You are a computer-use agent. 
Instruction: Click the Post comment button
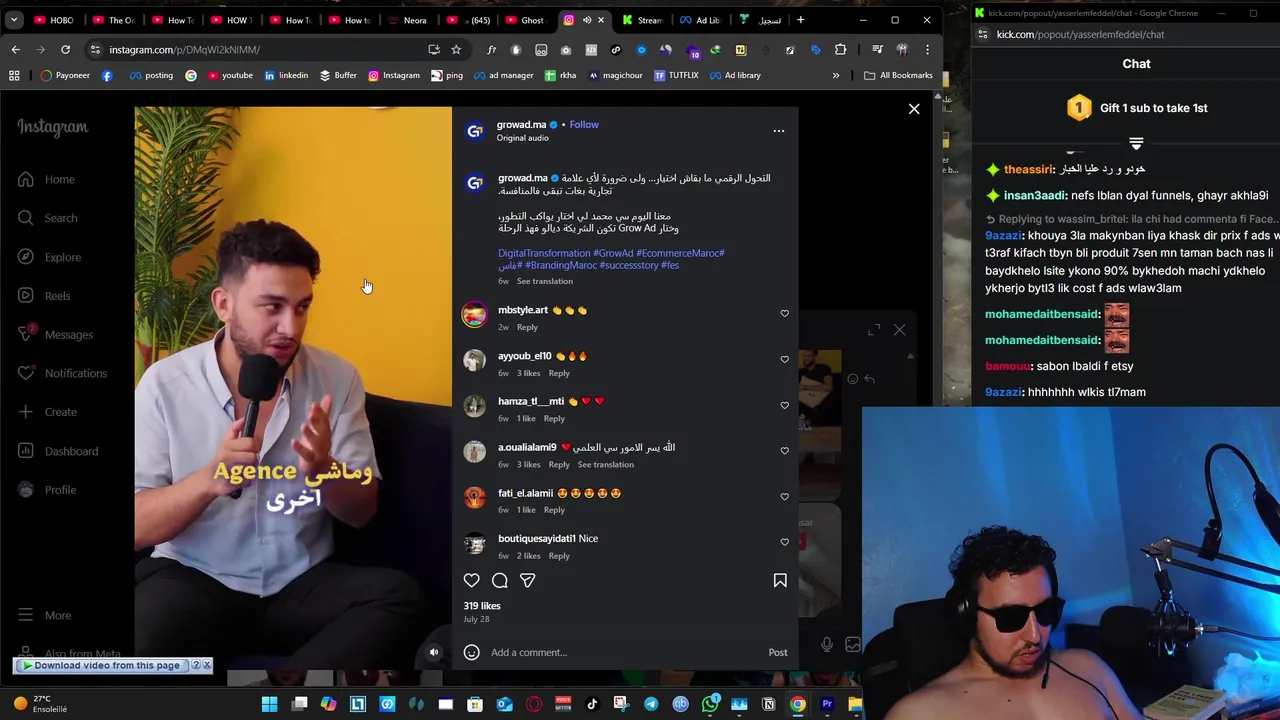coord(778,653)
